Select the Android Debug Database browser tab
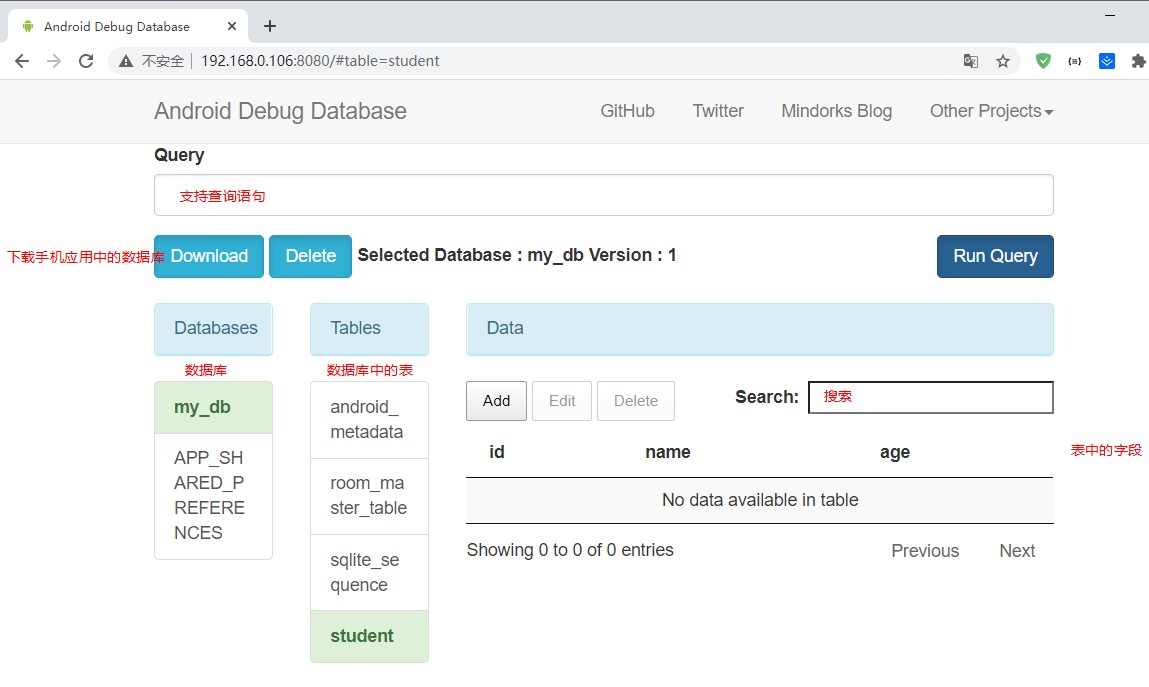Image resolution: width=1149 pixels, height=687 pixels. pyautogui.click(x=128, y=26)
